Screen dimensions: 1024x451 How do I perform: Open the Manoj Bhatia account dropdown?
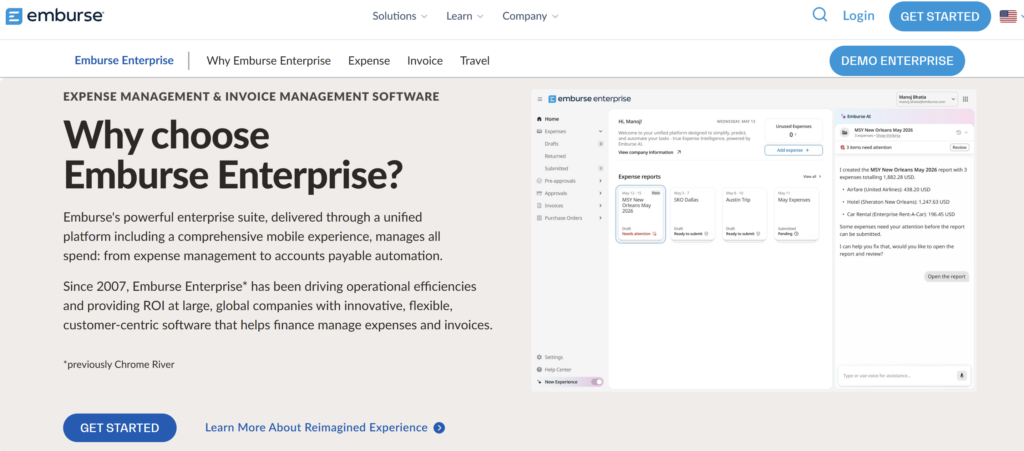click(x=926, y=99)
